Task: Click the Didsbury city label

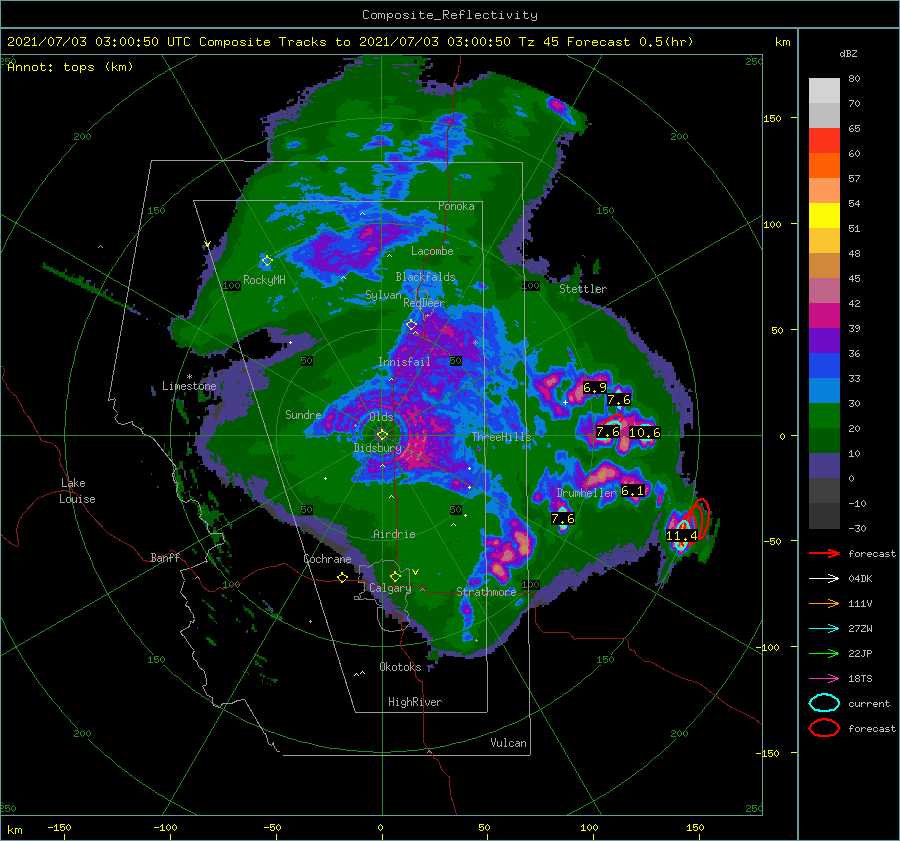Action: tap(377, 448)
